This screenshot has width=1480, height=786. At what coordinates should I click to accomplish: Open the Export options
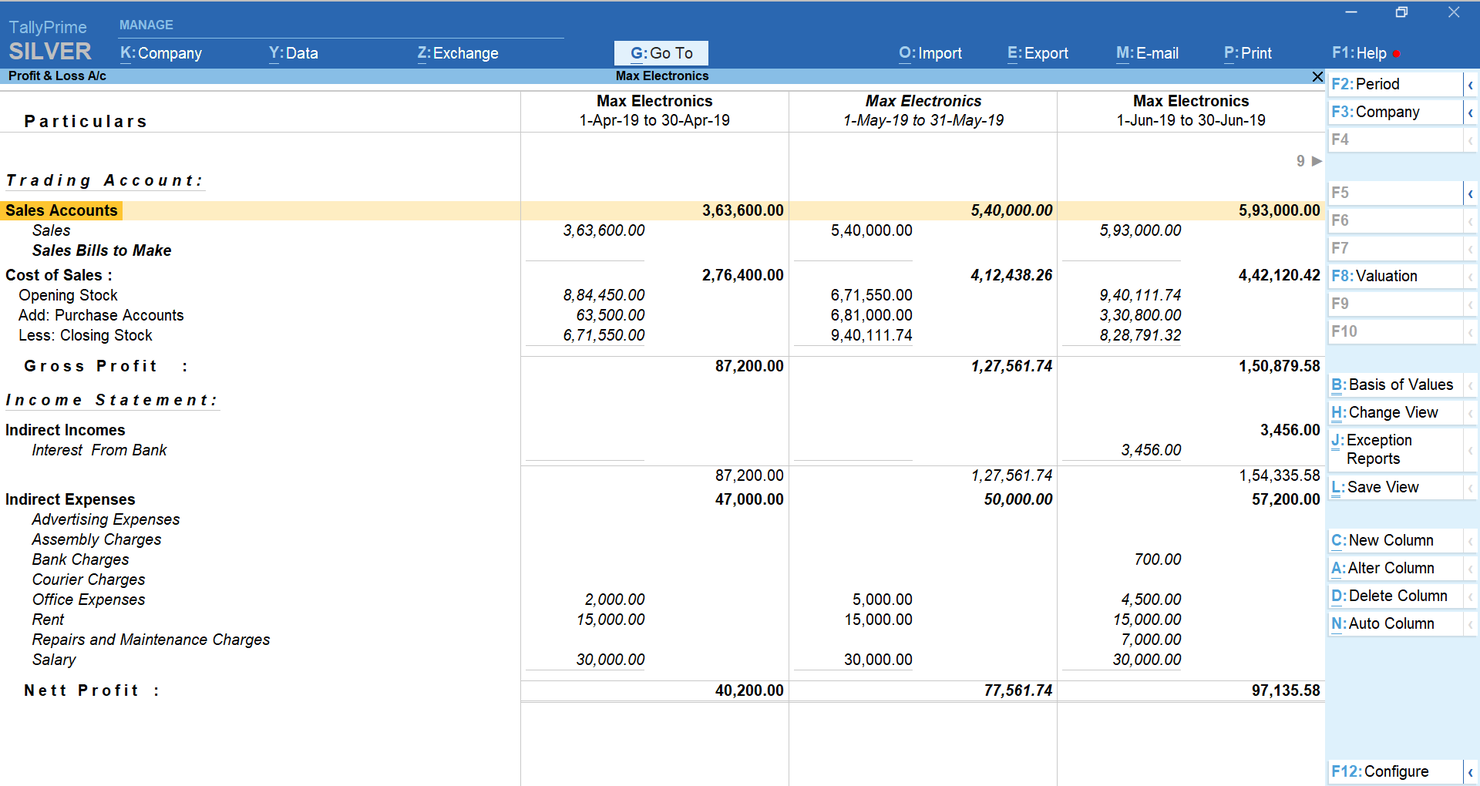1038,53
